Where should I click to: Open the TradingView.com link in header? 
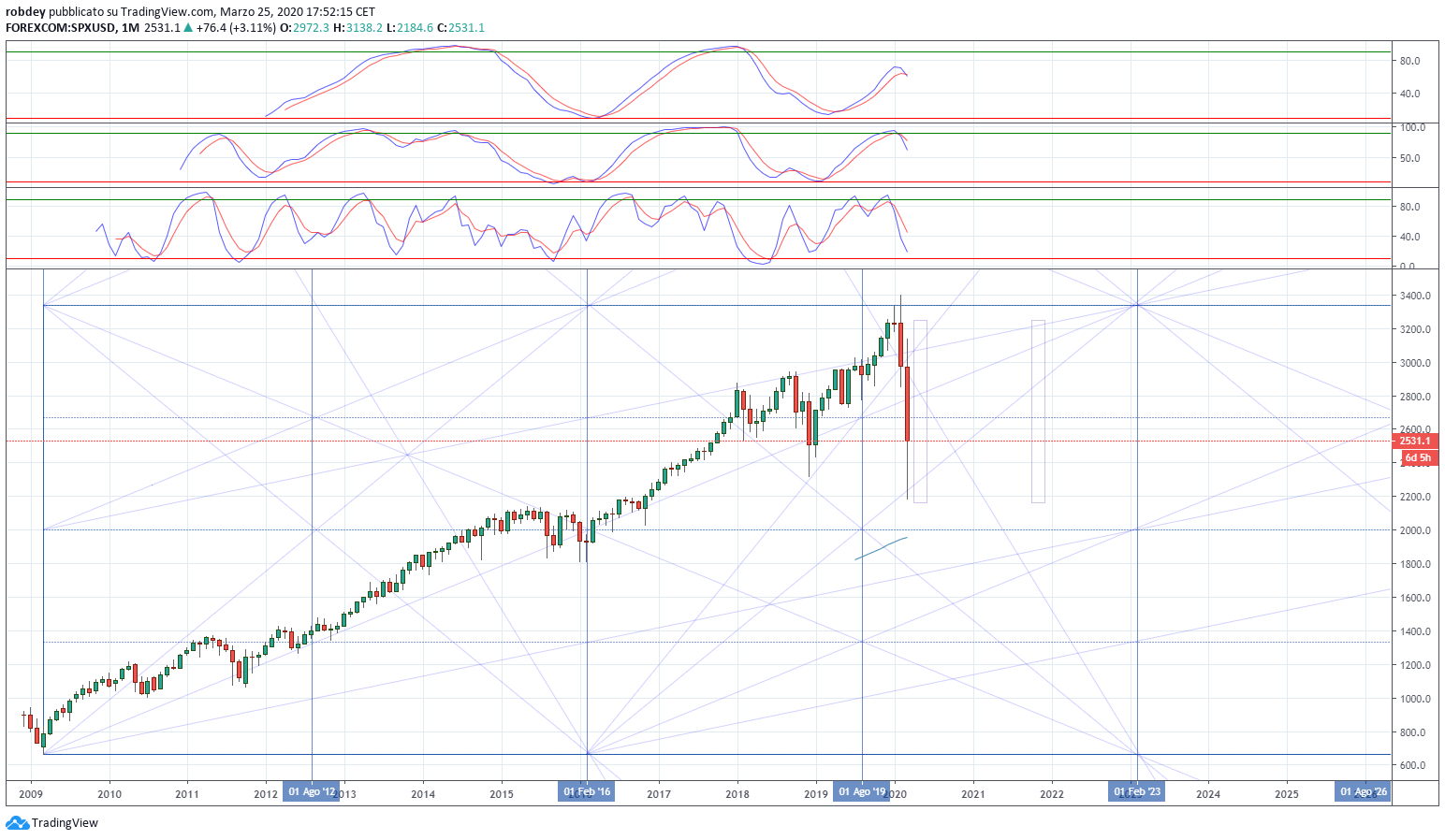[x=168, y=12]
